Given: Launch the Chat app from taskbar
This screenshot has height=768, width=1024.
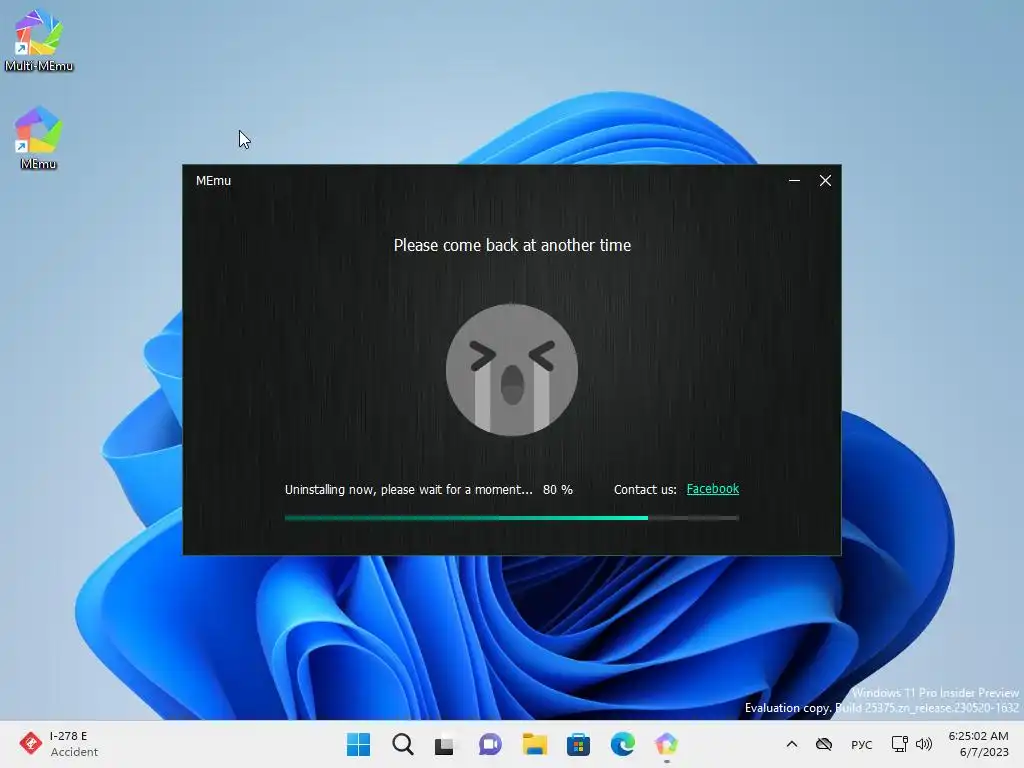Looking at the screenshot, I should tap(490, 744).
